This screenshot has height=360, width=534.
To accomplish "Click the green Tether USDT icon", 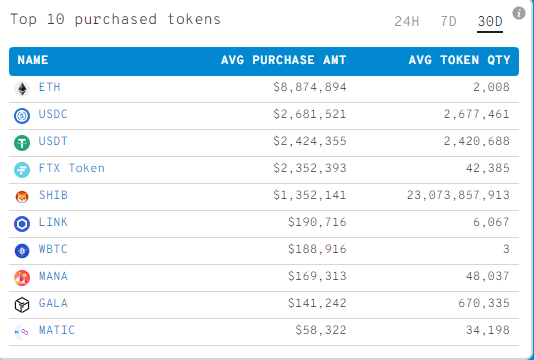I will point(22,143).
